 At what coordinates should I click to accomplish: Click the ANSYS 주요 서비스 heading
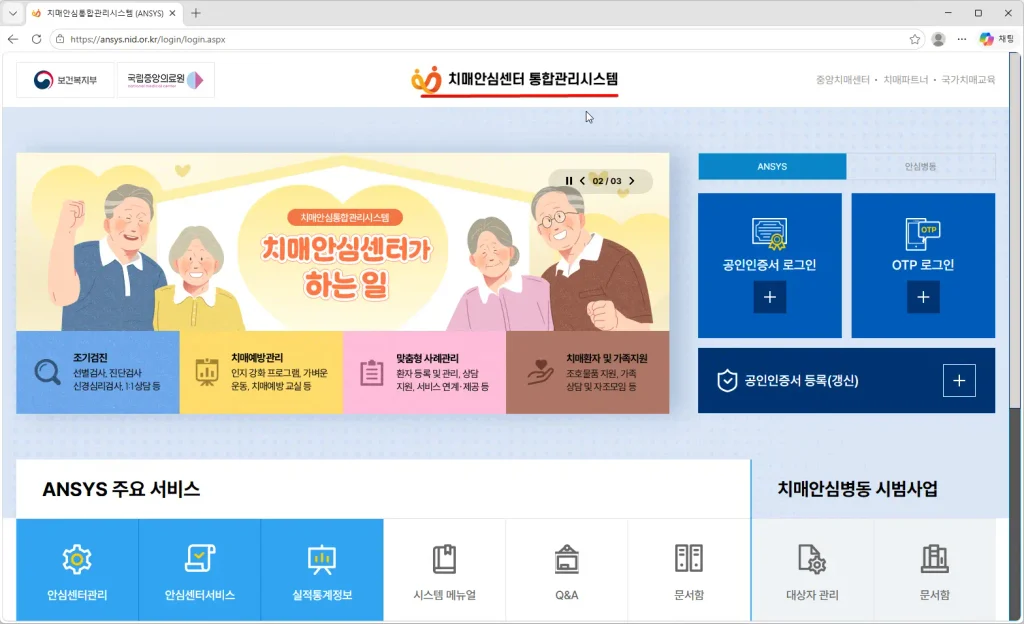(121, 489)
